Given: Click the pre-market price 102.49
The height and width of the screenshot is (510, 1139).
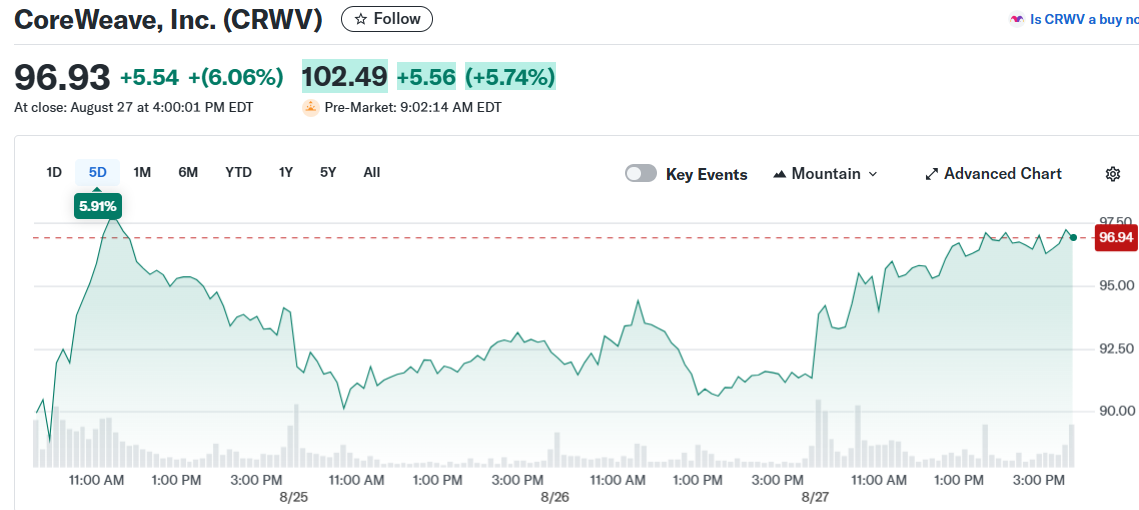Looking at the screenshot, I should coord(344,76).
